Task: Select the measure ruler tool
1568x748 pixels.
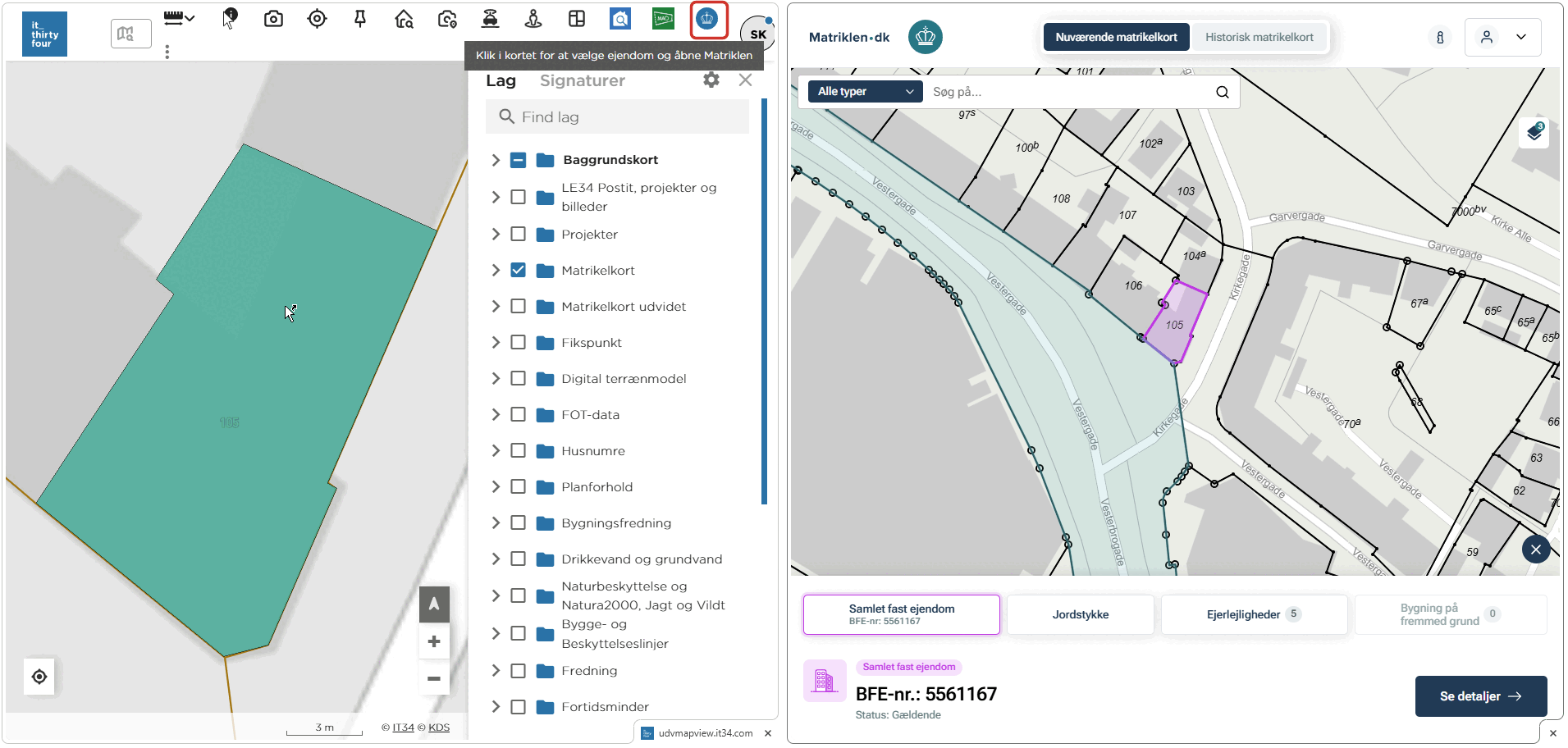Action: (x=178, y=18)
